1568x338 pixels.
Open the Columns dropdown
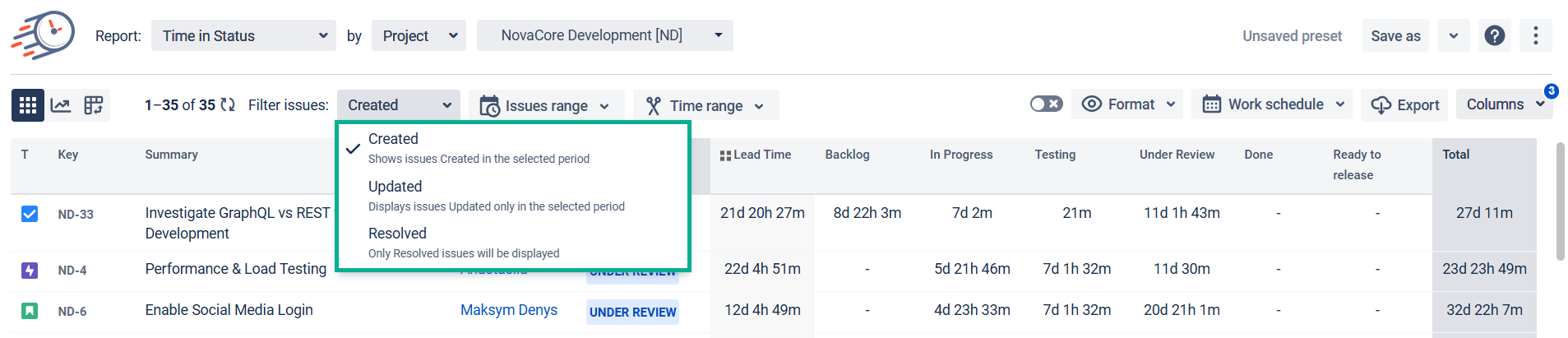(x=1503, y=104)
